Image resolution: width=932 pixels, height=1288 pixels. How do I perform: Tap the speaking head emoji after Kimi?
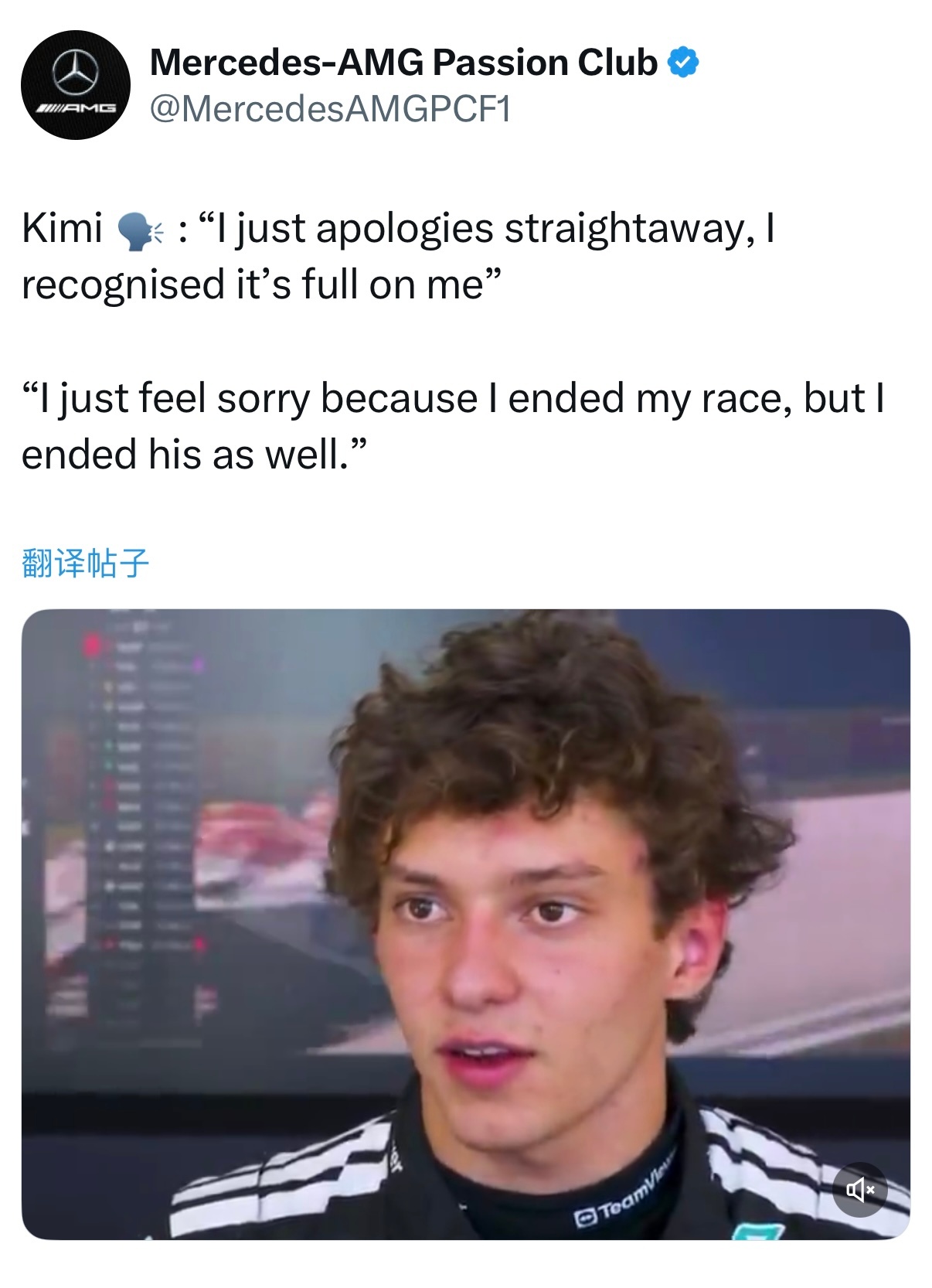140,230
